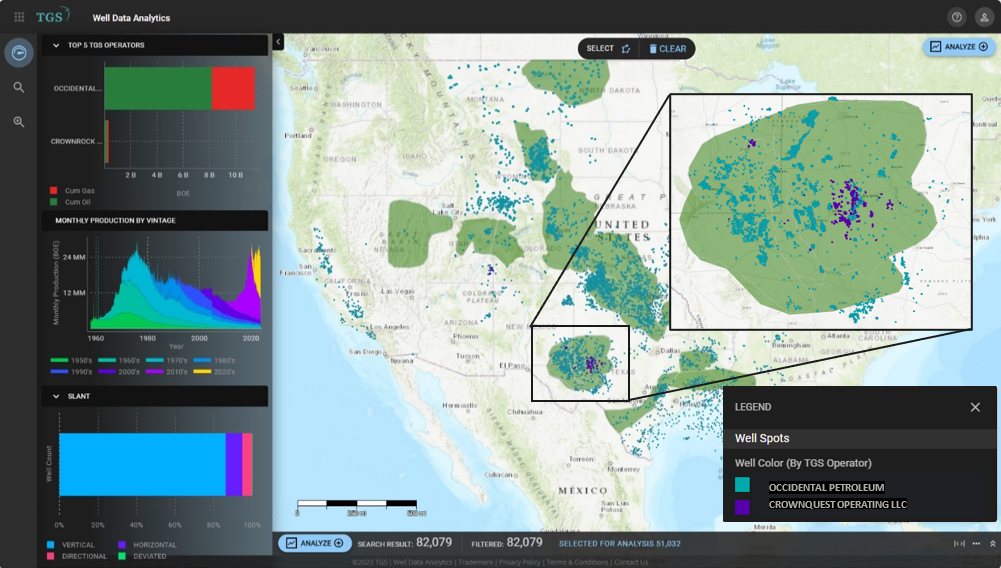Click the dashboard gauge icon in sidebar

click(19, 53)
